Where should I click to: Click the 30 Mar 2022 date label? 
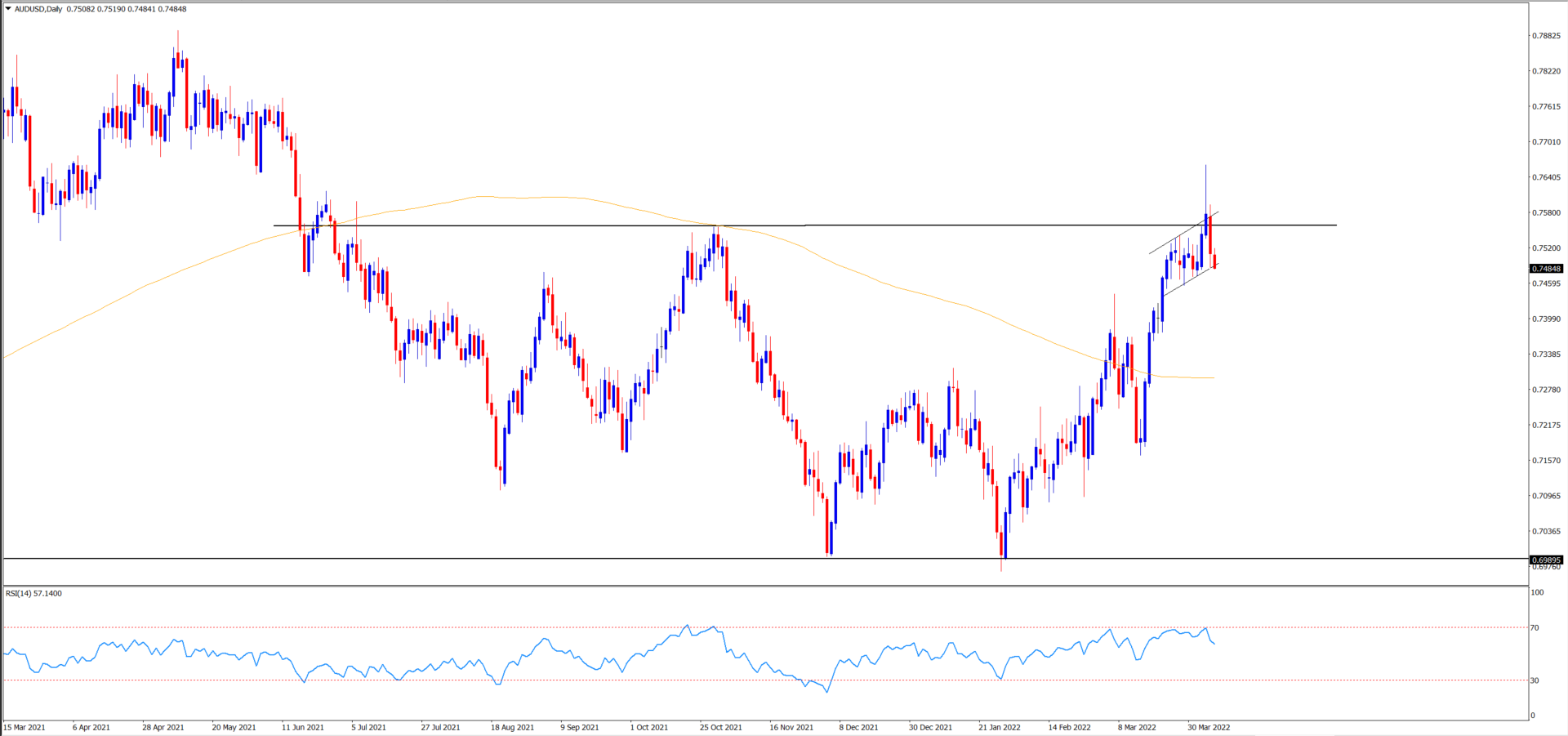[x=1209, y=727]
